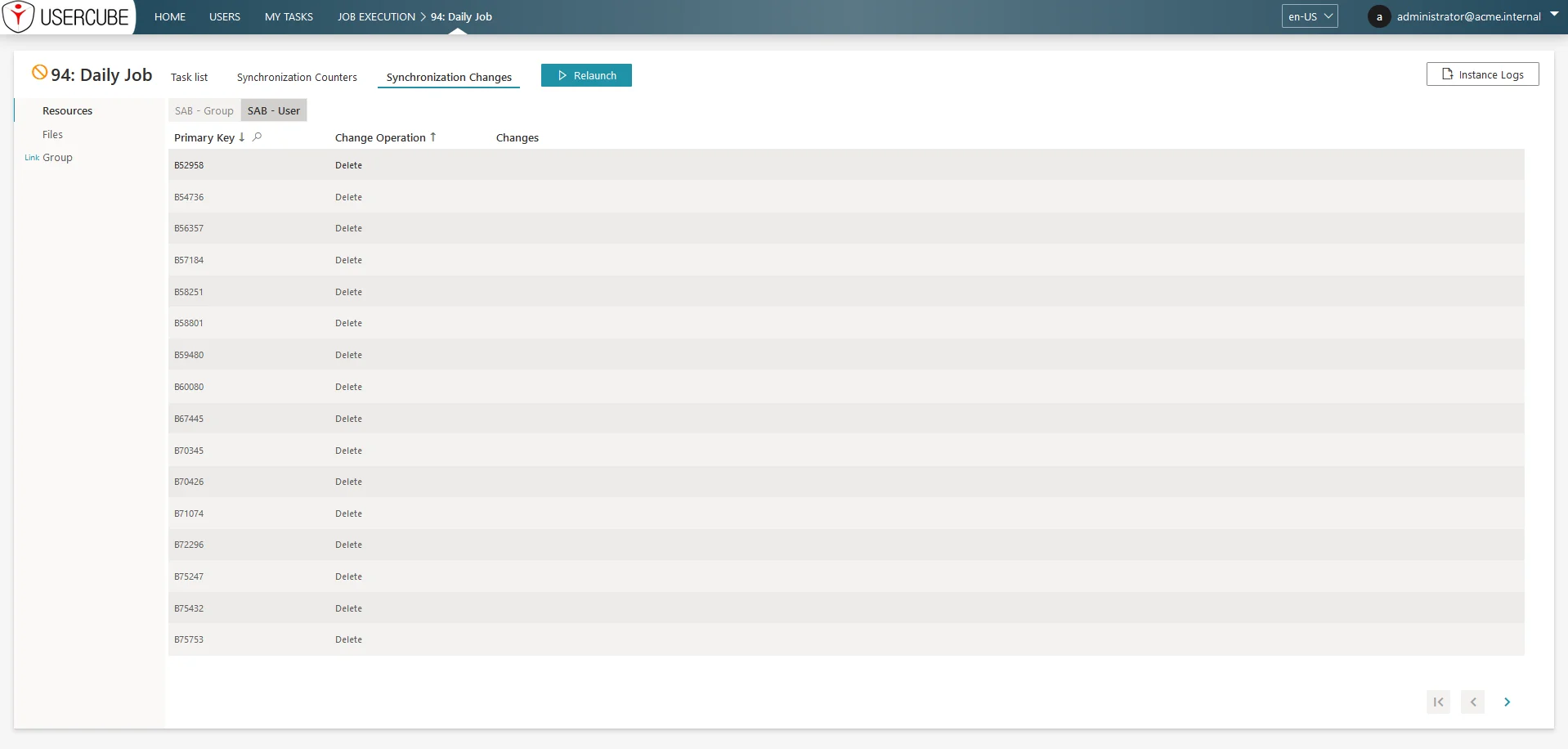This screenshot has width=1568, height=749.
Task: Click Delete in the B52958 row
Action: point(348,165)
